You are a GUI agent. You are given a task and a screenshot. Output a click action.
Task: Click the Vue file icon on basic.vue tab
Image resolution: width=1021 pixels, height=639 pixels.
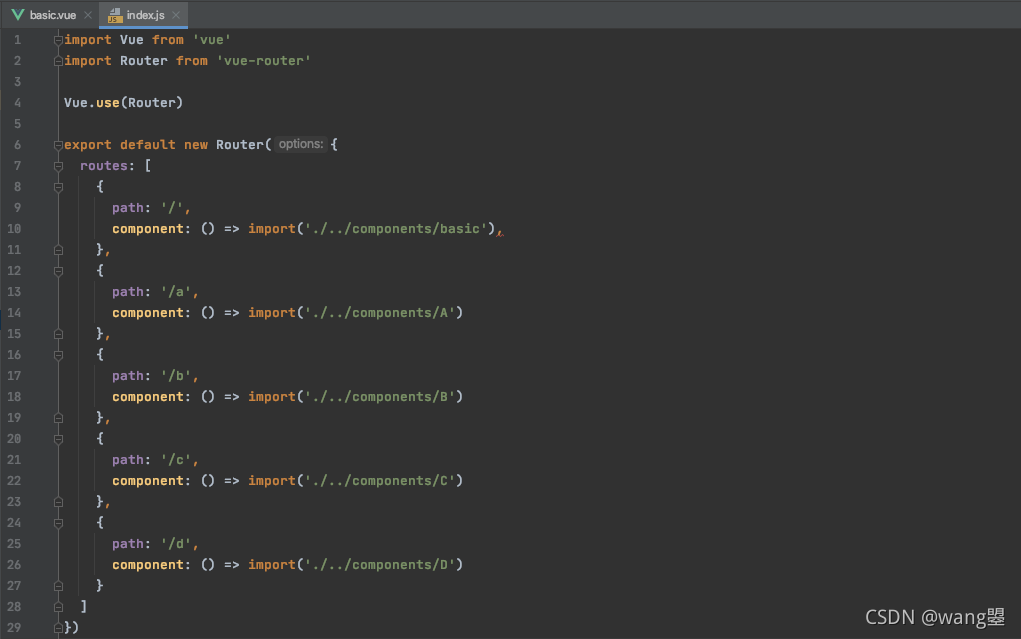pyautogui.click(x=18, y=14)
